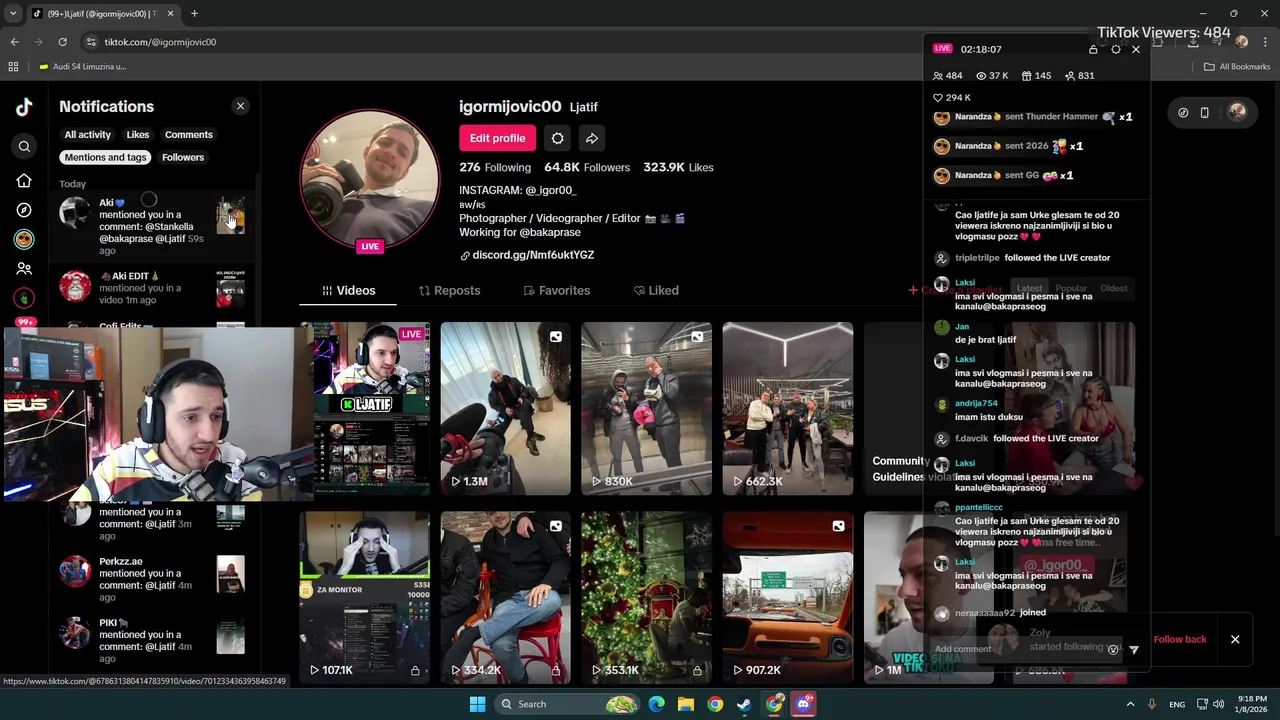Filter notifications by Likes
Image resolution: width=1280 pixels, height=720 pixels.
click(x=138, y=135)
